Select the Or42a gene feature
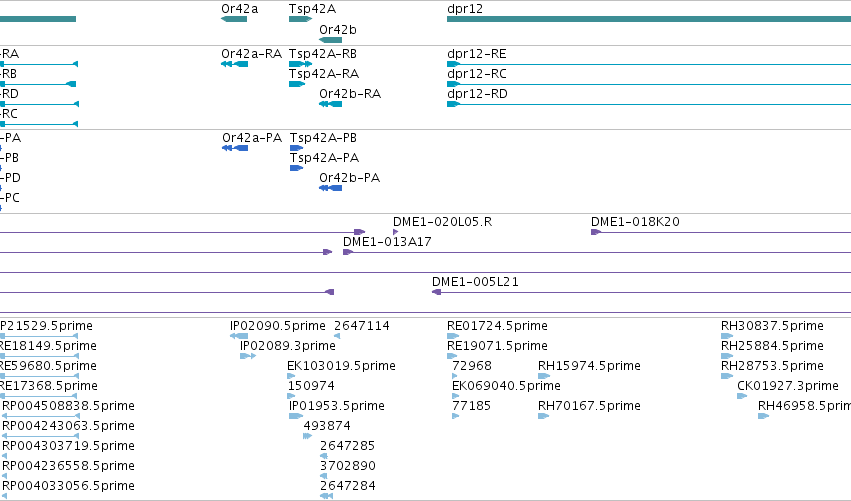 [x=234, y=19]
